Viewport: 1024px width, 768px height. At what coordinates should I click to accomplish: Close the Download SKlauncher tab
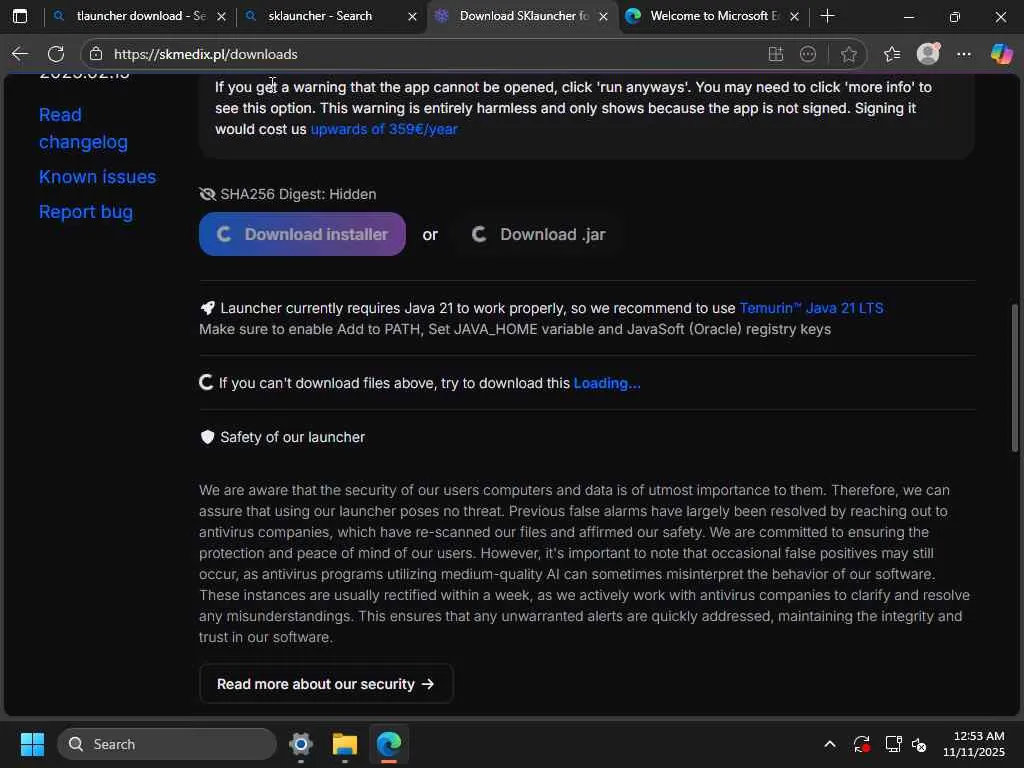coord(604,16)
